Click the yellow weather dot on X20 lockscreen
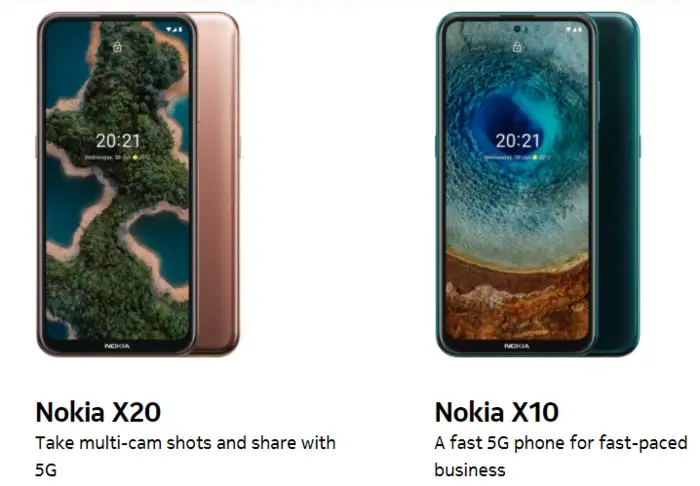Image resolution: width=700 pixels, height=486 pixels. point(135,158)
